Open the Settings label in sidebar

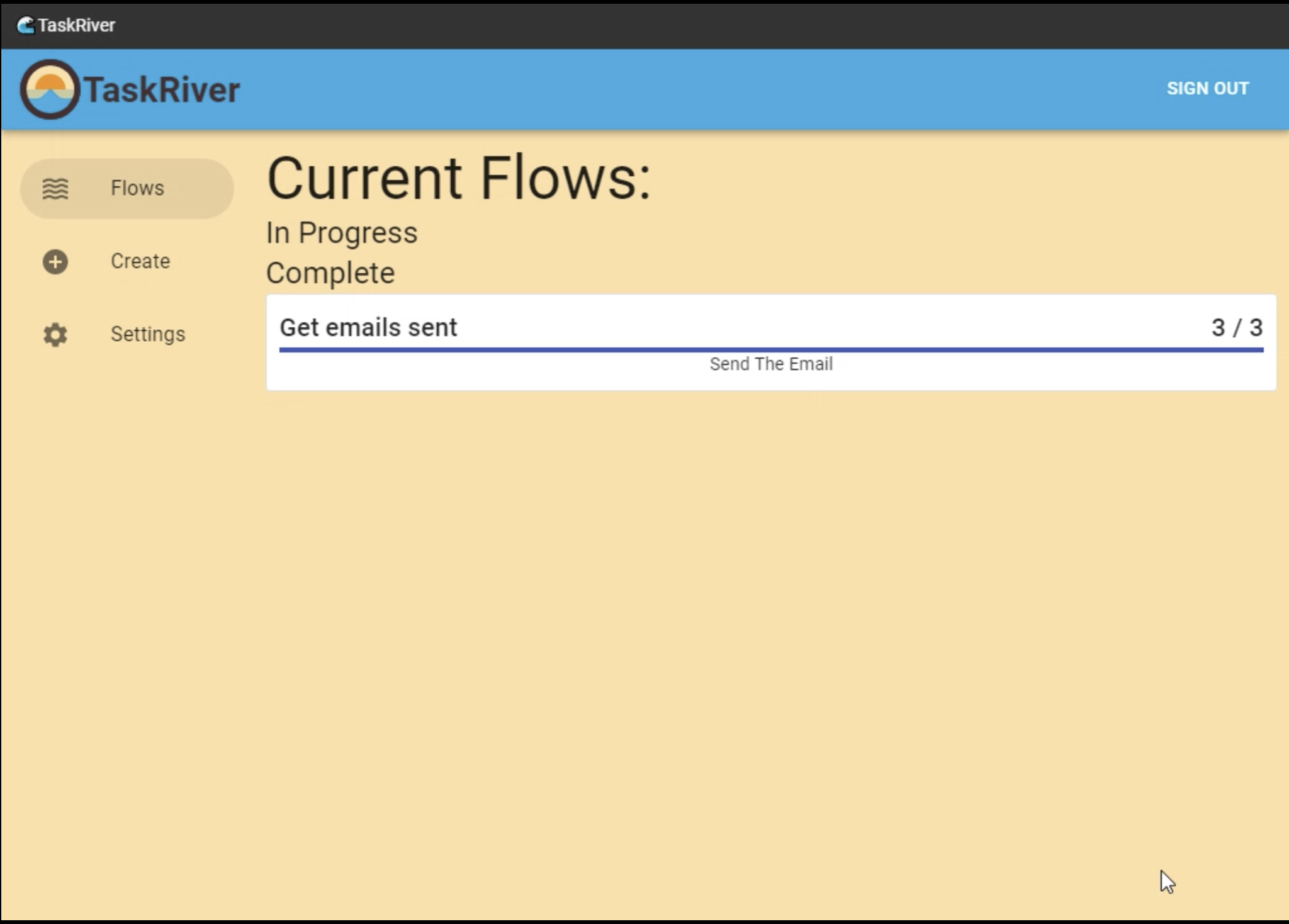click(148, 334)
